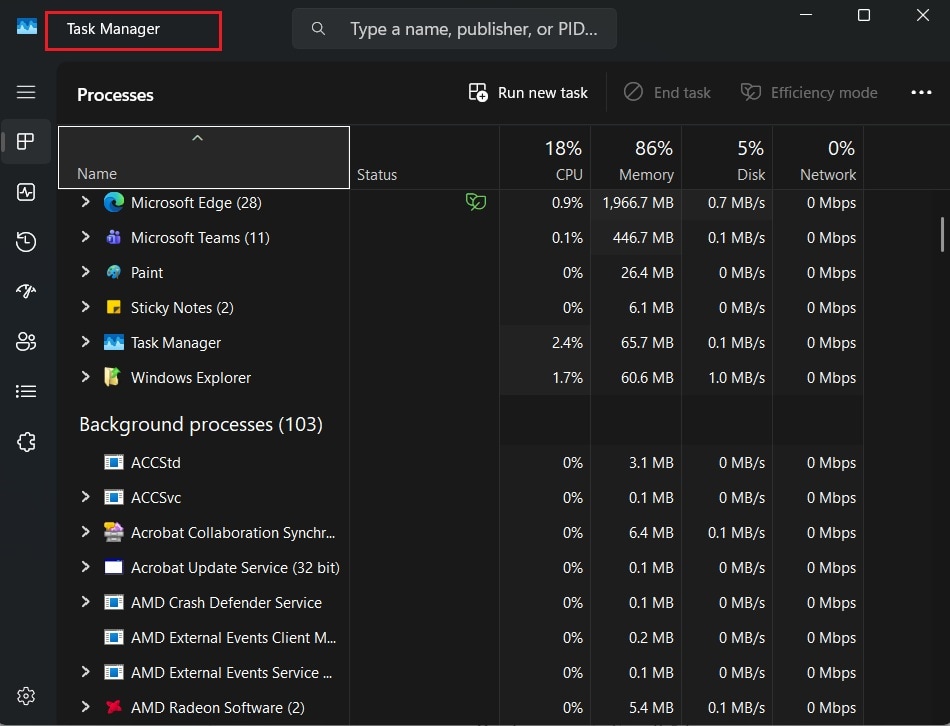Open the Services page icon
Screen dimensions: 950x726
tap(26, 442)
